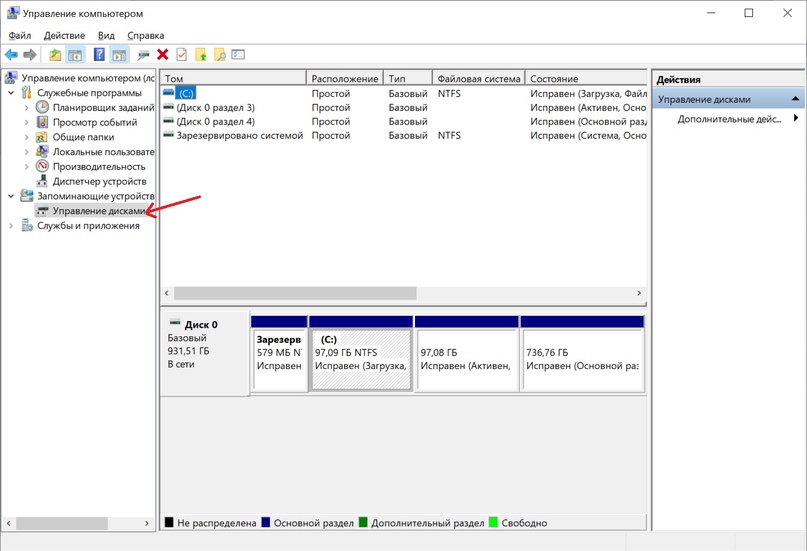Open the Справка menu

pyautogui.click(x=146, y=35)
